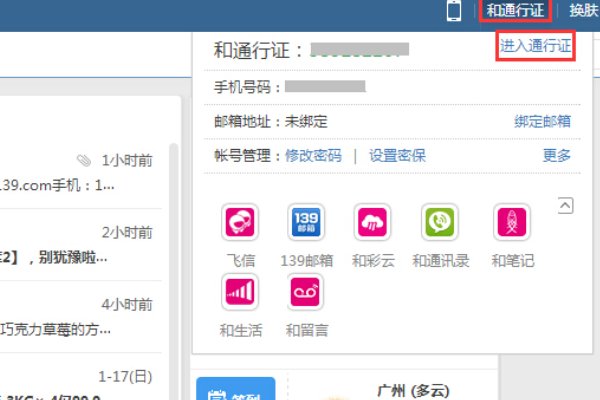Open the email received 4小时前
Viewport: 600px width, 400px height.
[80, 317]
